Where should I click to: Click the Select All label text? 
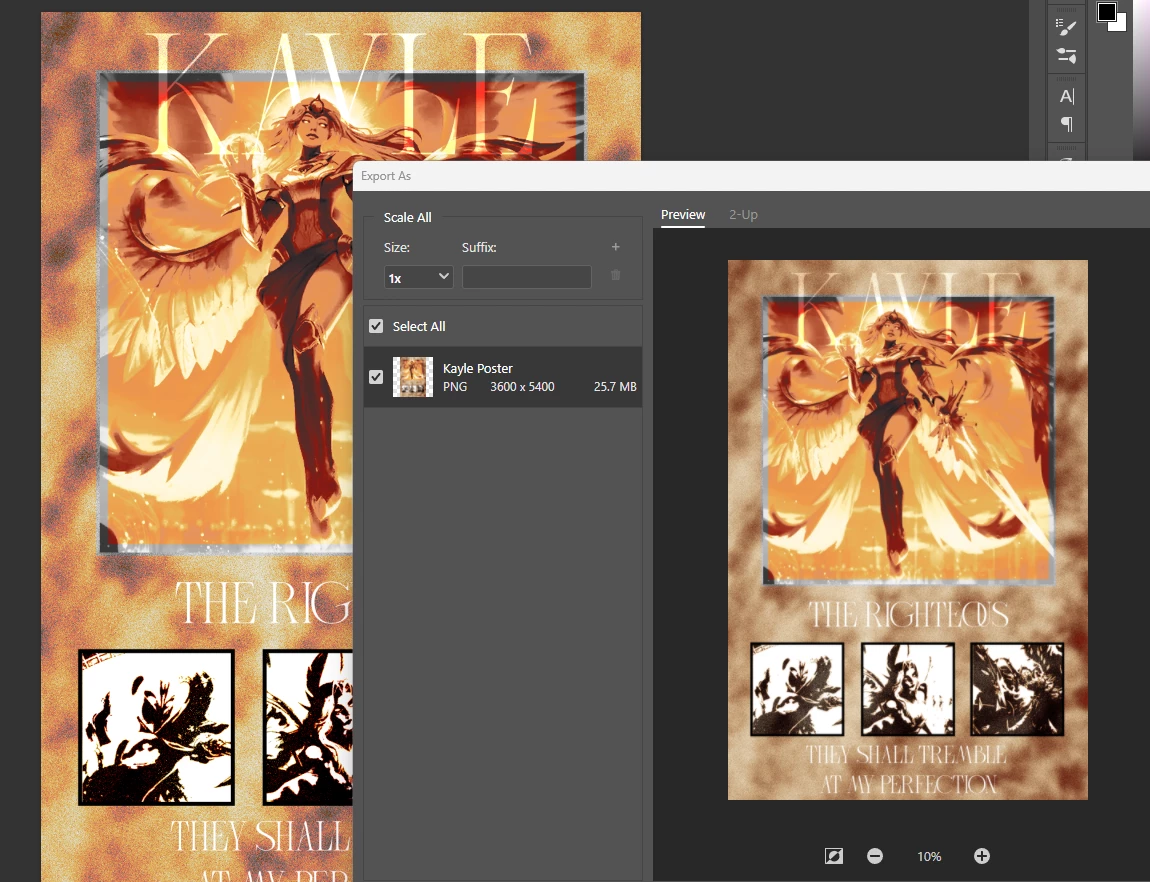419,326
